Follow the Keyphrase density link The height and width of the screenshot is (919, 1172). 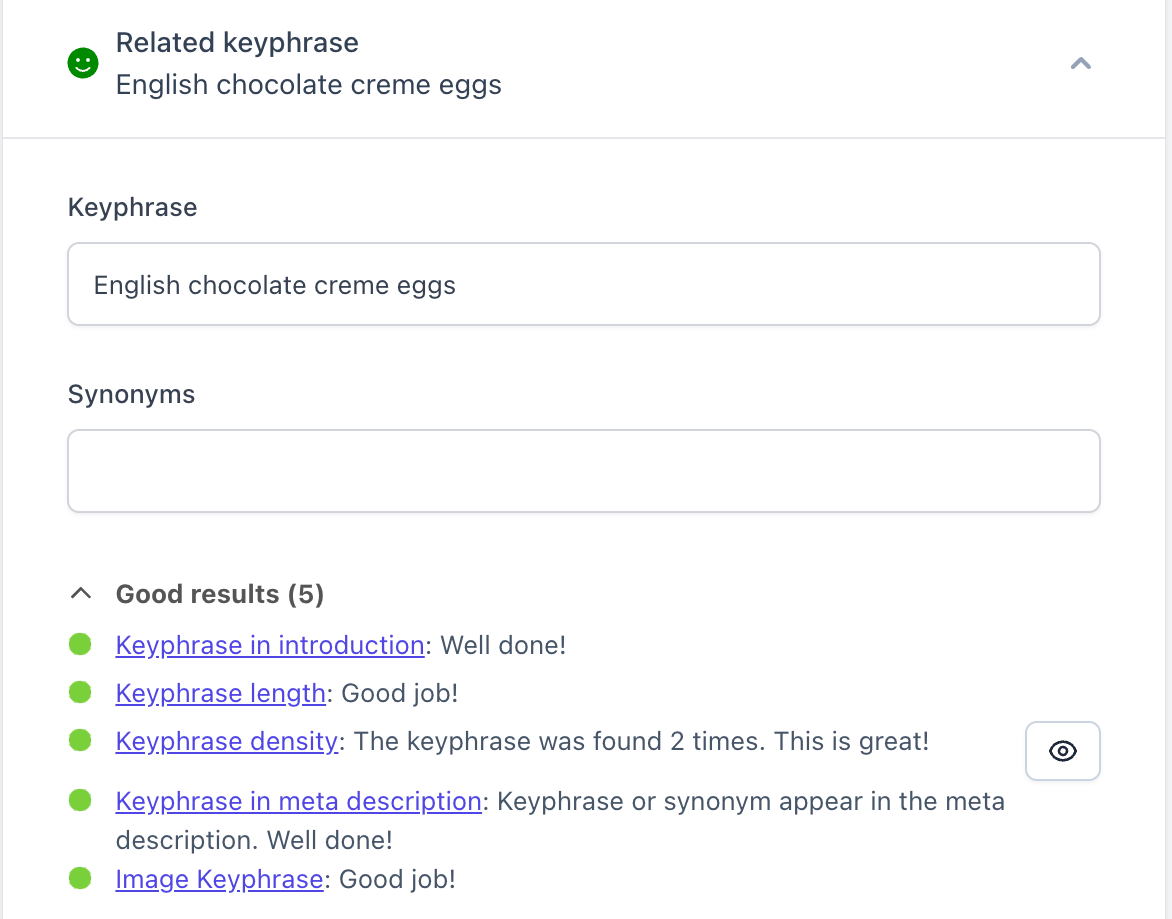pyautogui.click(x=226, y=741)
